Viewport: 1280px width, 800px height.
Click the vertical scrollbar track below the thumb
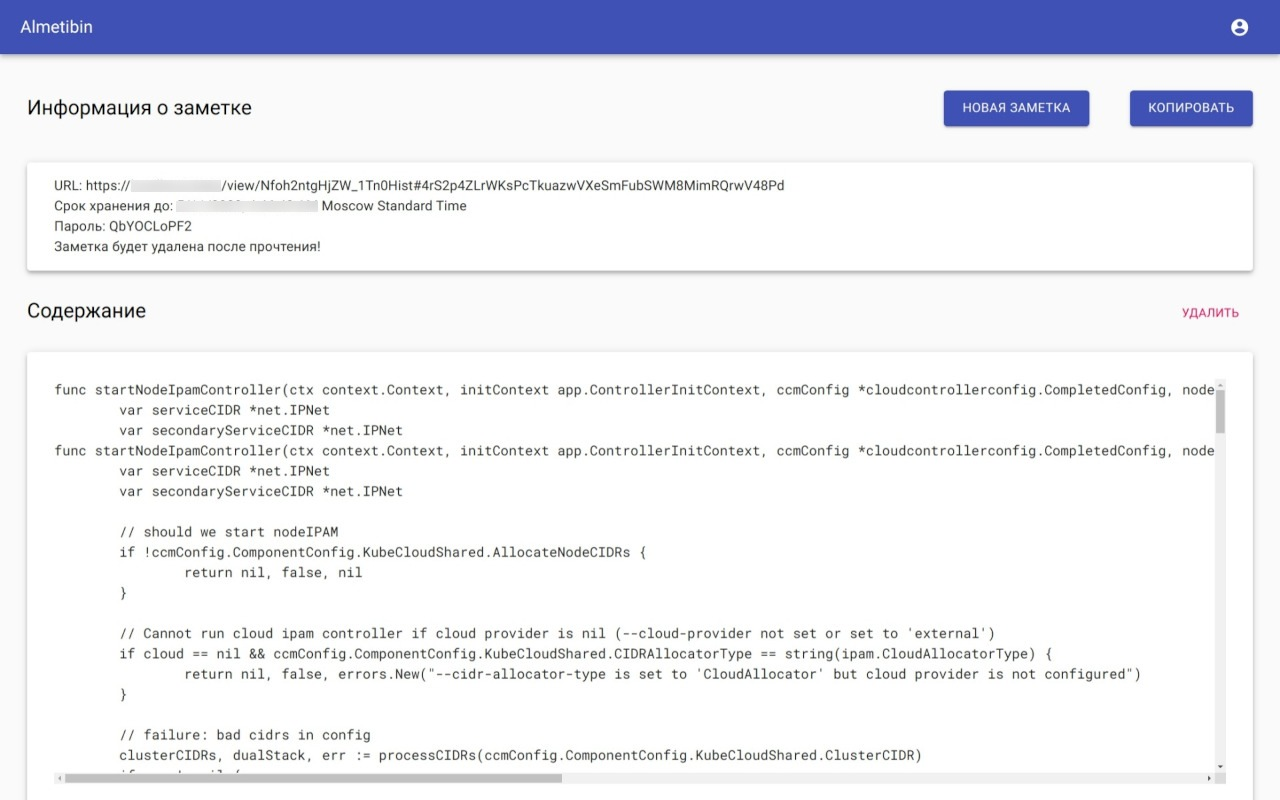point(1220,600)
